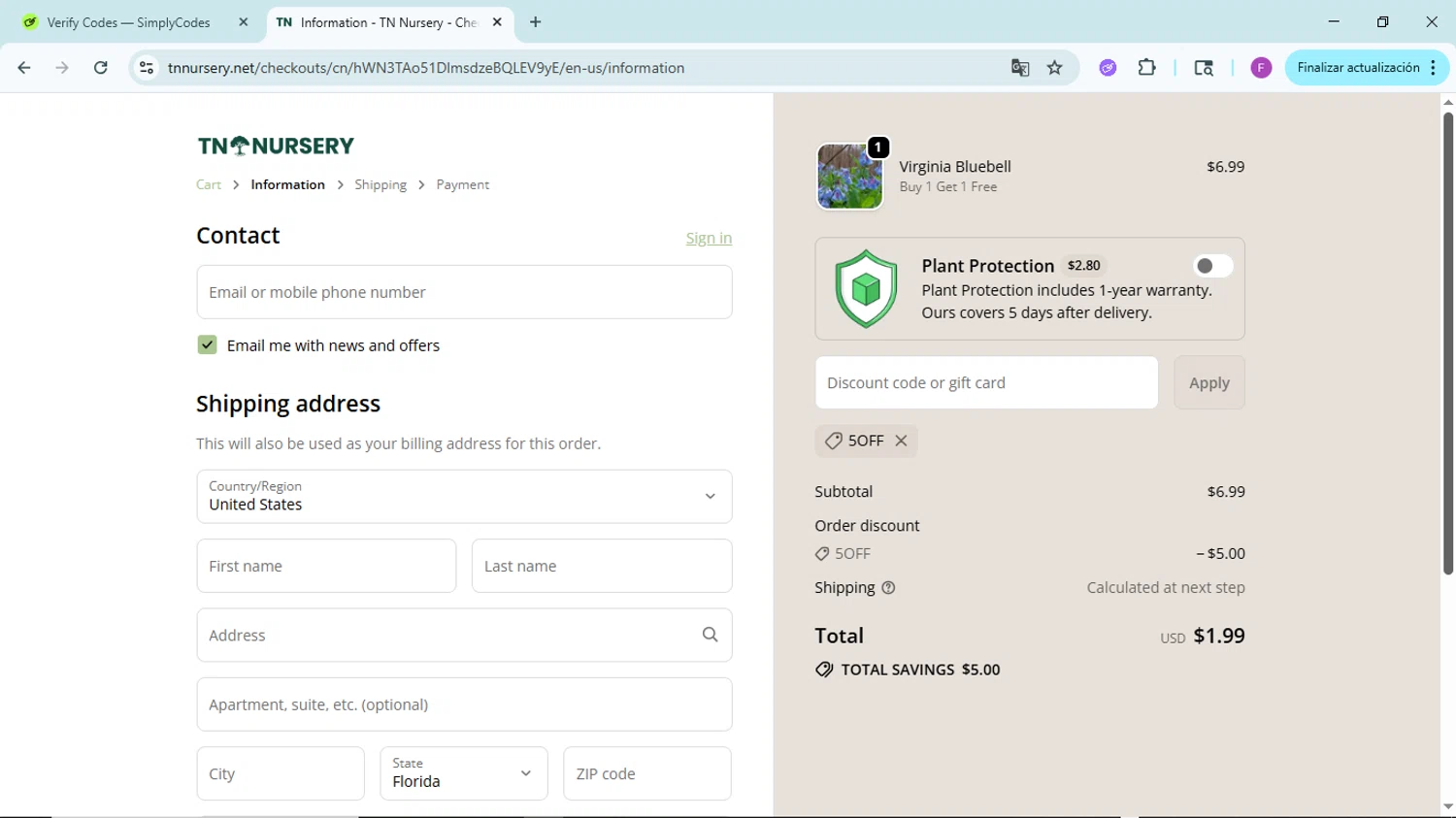Image resolution: width=1456 pixels, height=818 pixels.
Task: Click Finalizar actualización button
Action: [x=1358, y=68]
